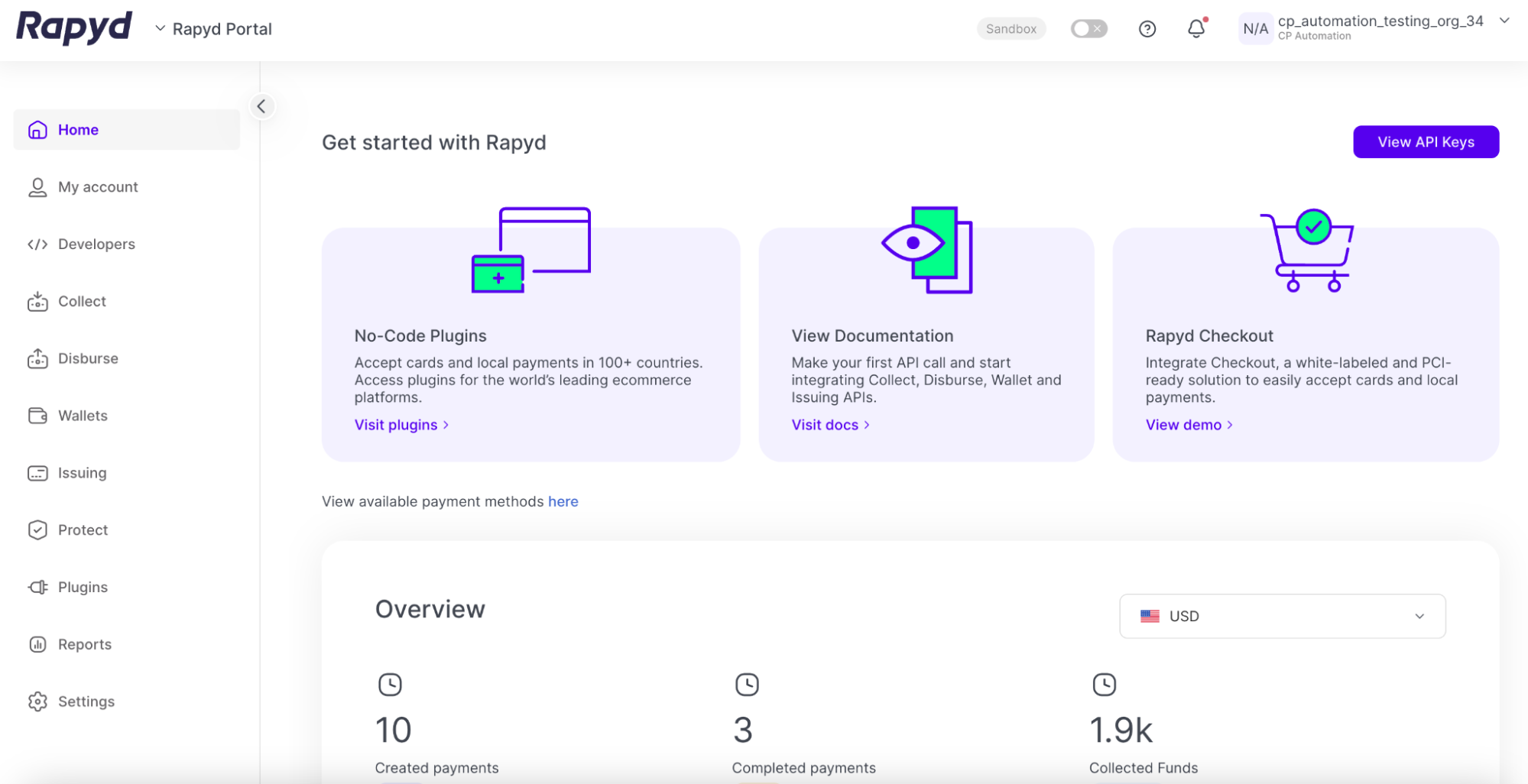The height and width of the screenshot is (784, 1528).
Task: Click the Wallets icon in sidebar
Action: coord(37,416)
